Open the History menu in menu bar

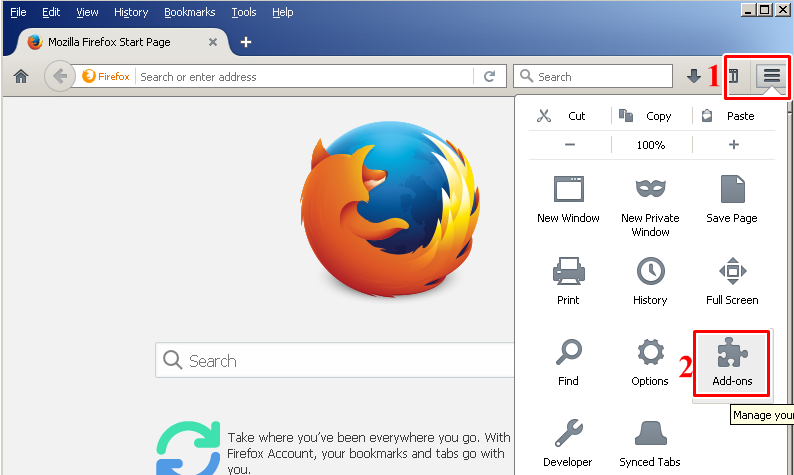click(x=131, y=12)
